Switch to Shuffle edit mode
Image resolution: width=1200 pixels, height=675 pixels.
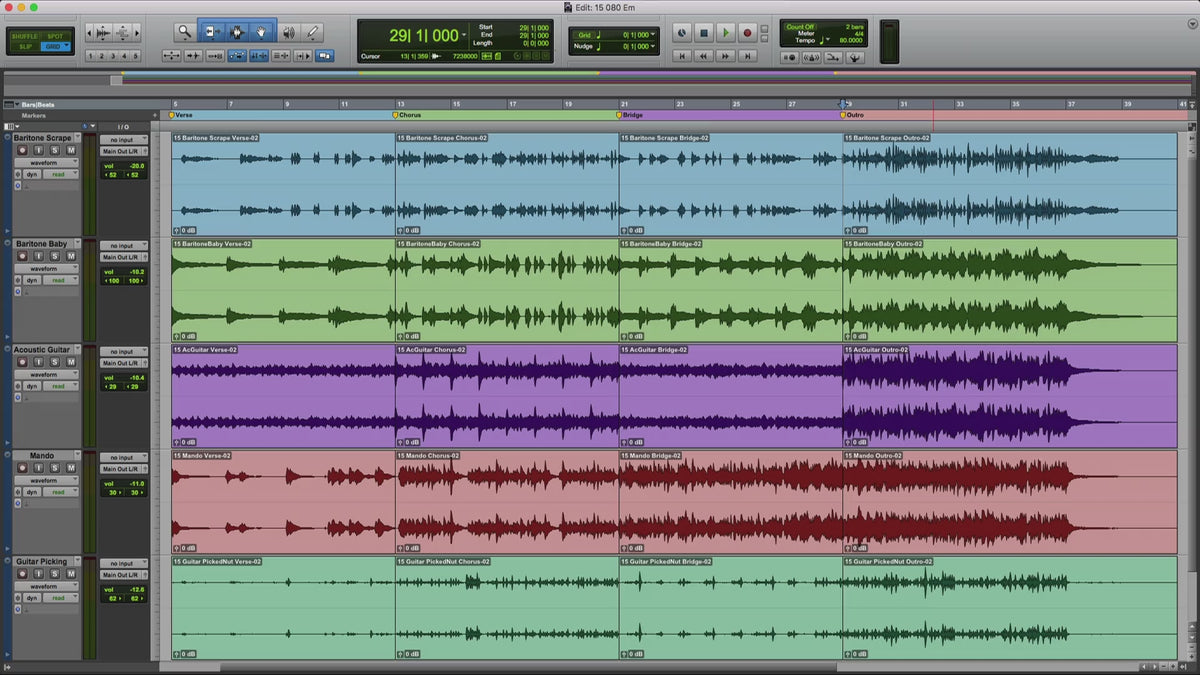[25, 36]
